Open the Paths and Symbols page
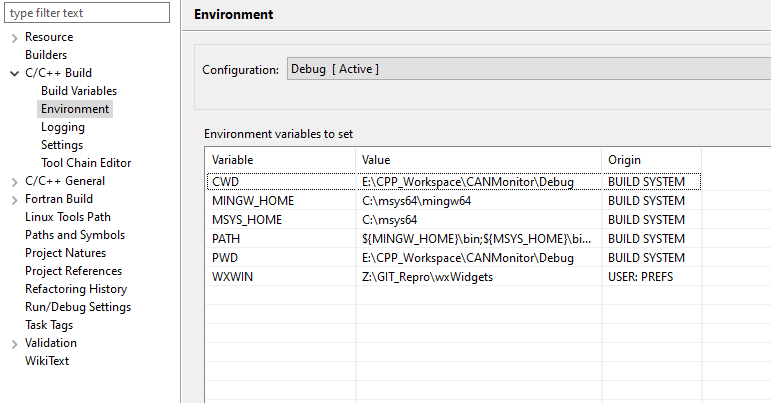 pyautogui.click(x=75, y=235)
